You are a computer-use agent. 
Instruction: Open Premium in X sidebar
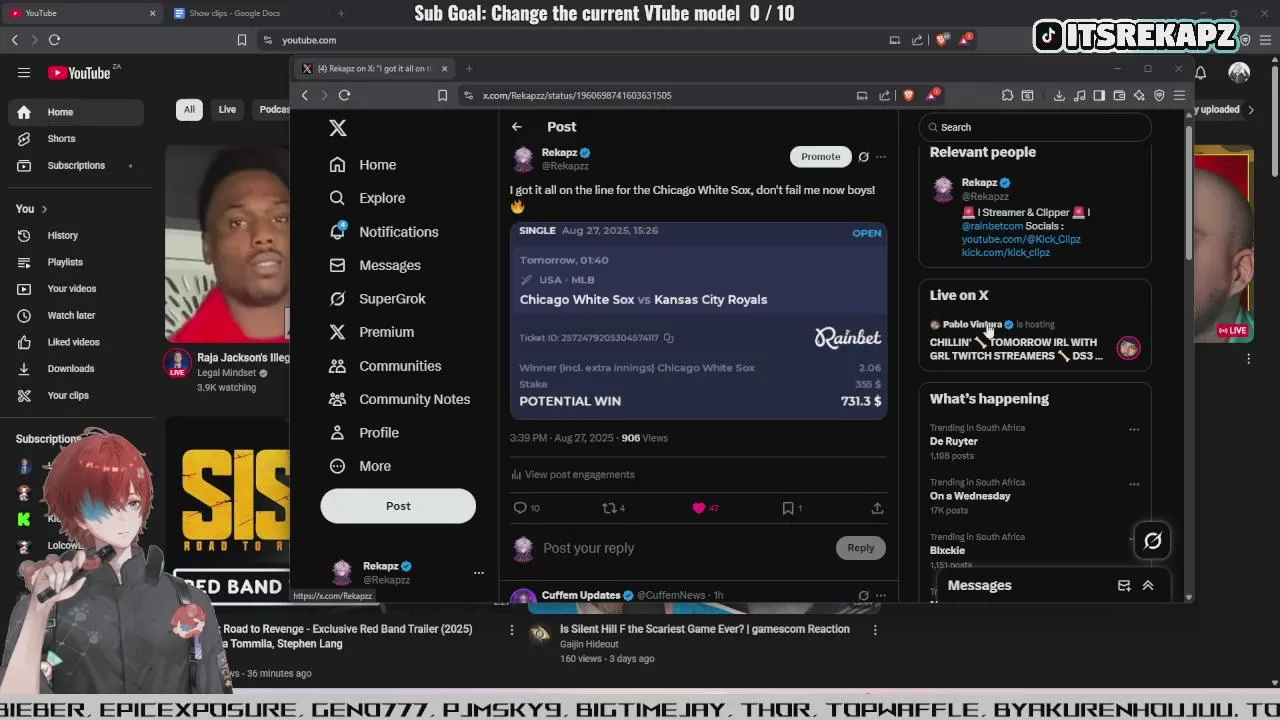pos(371,332)
